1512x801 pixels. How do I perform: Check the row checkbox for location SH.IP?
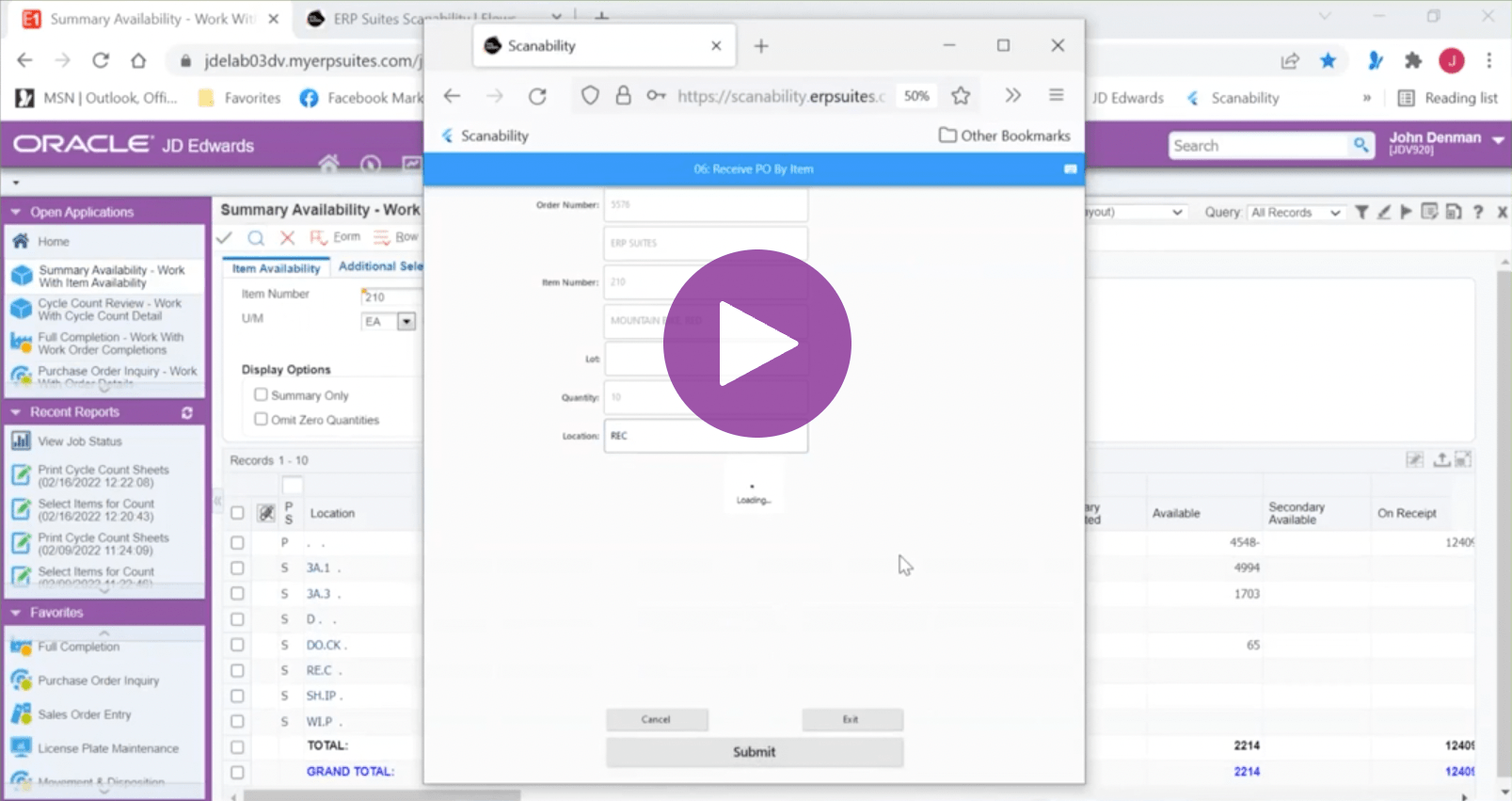pyautogui.click(x=237, y=696)
